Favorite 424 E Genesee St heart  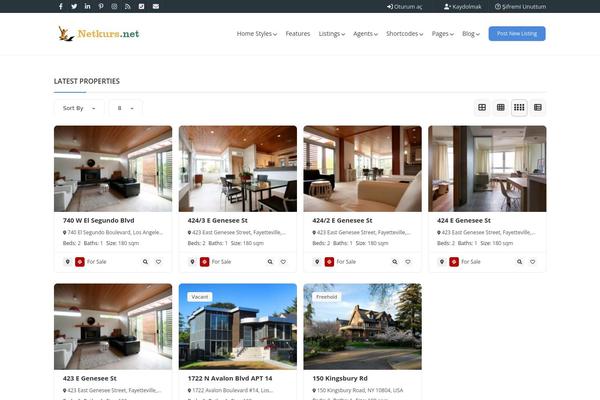click(x=533, y=262)
